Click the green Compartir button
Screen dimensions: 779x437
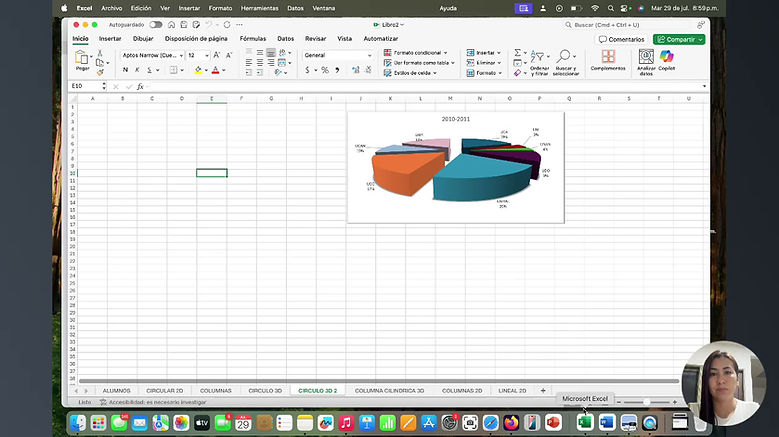(679, 39)
